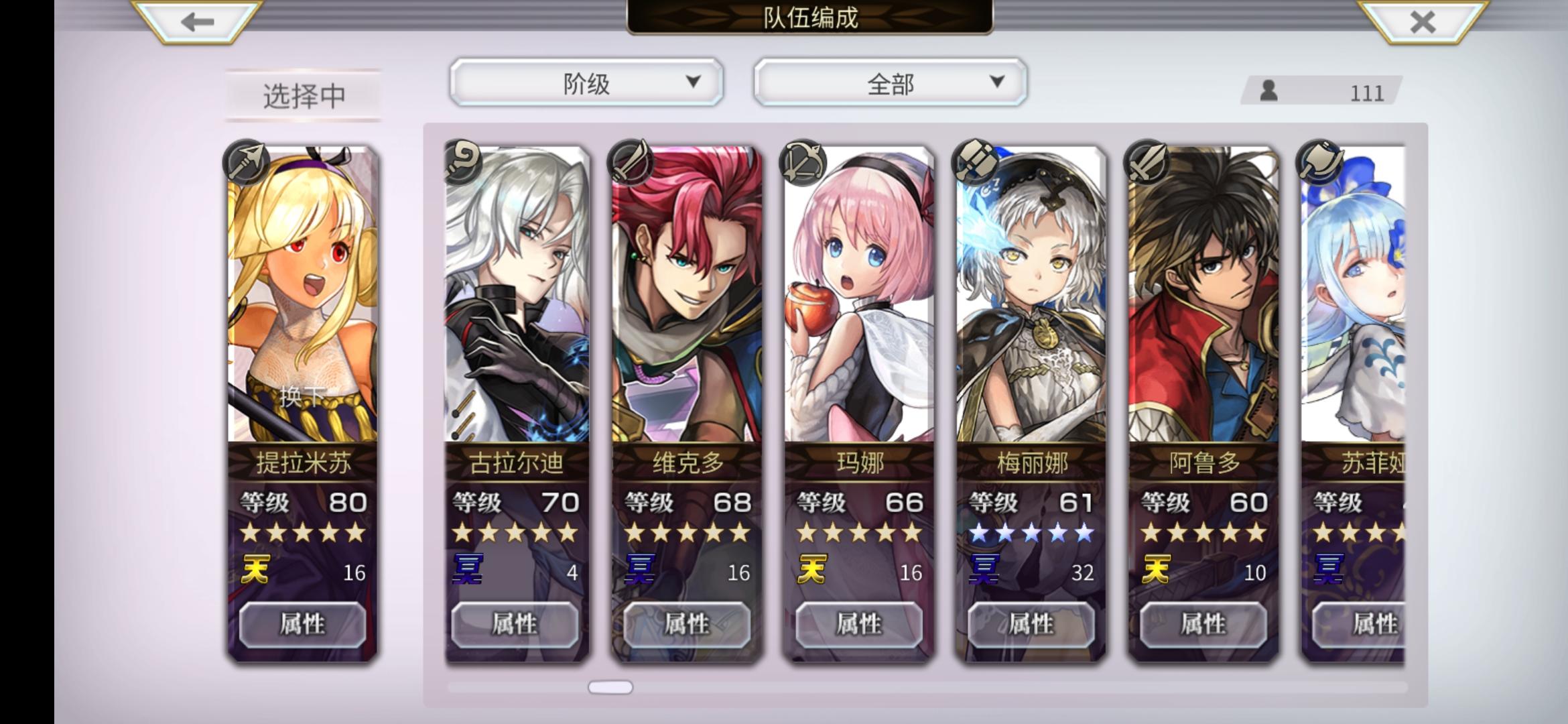Remove 提拉米苏 via 换下 label

pyautogui.click(x=303, y=396)
